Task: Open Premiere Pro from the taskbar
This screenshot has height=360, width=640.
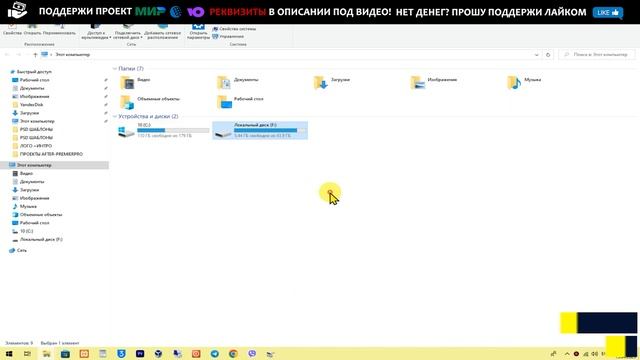Action: (x=140, y=354)
